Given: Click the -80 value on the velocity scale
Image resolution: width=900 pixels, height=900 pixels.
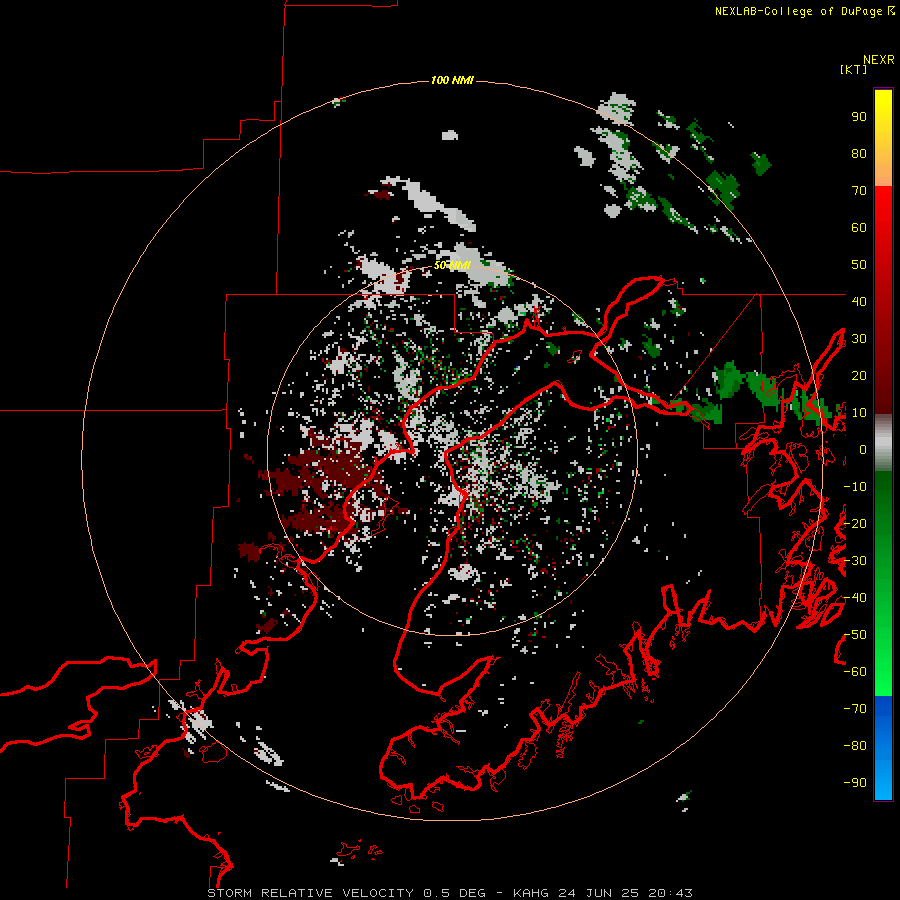Looking at the screenshot, I should click(855, 746).
